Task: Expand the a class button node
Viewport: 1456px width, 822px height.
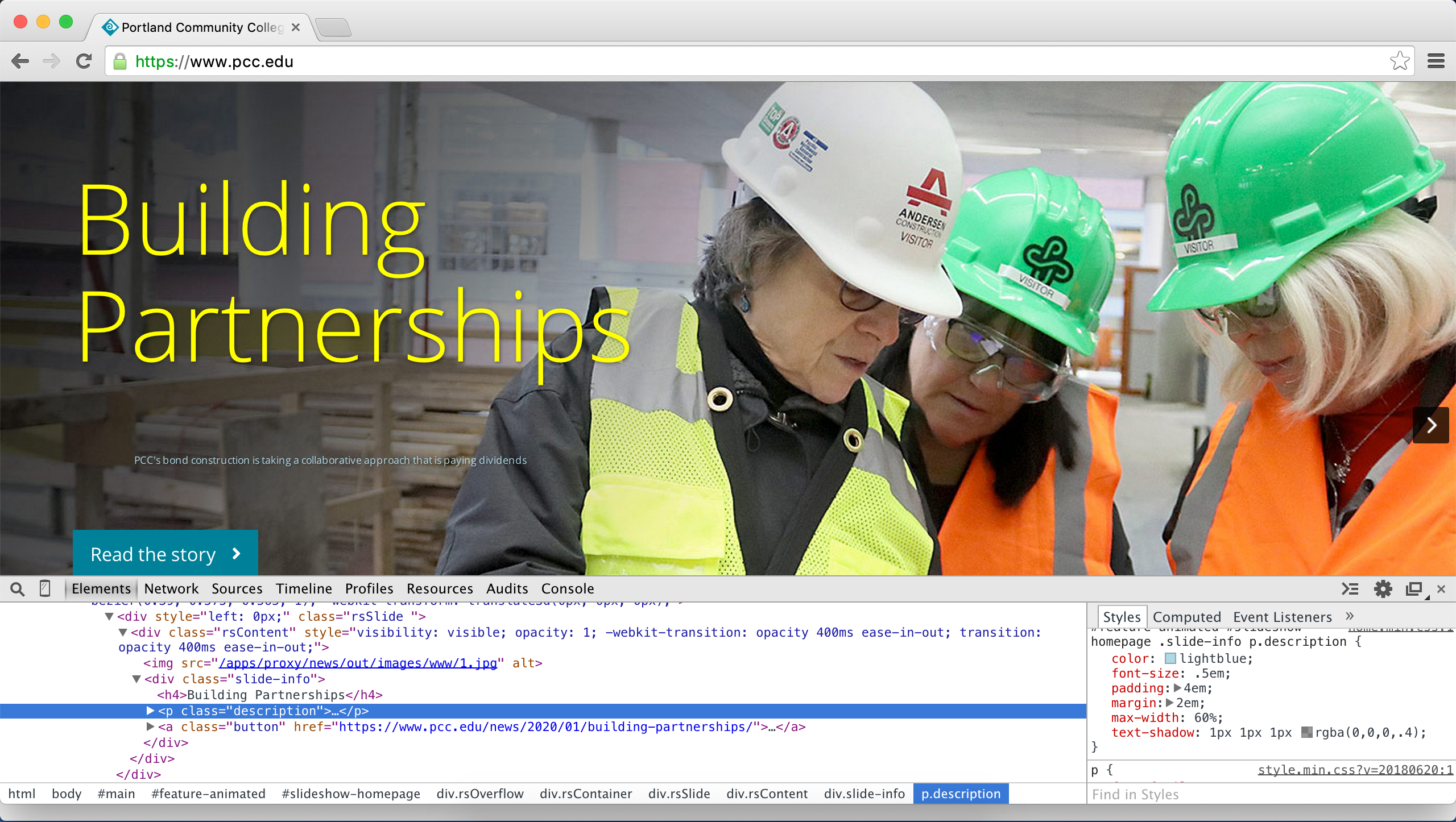Action: (x=151, y=726)
